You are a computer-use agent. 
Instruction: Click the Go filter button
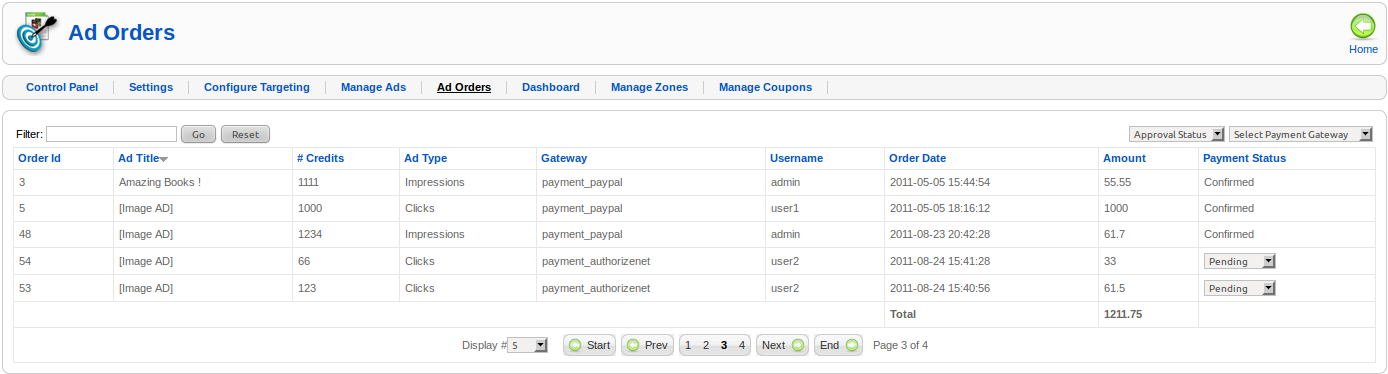point(198,134)
